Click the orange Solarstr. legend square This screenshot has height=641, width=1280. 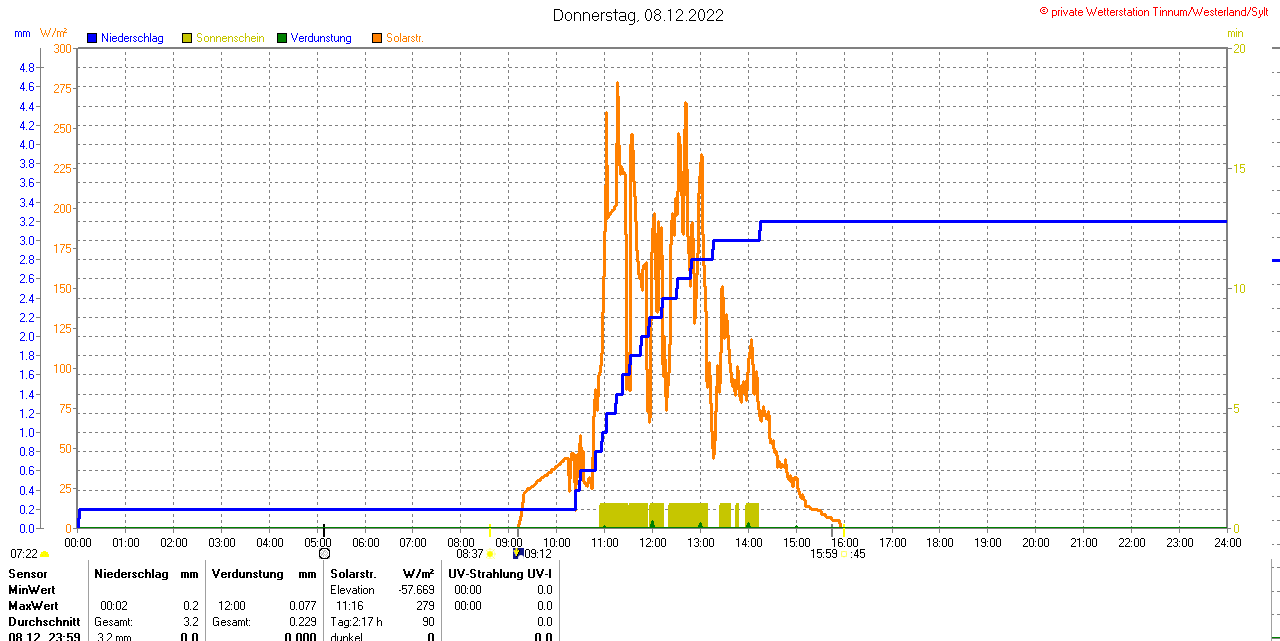(x=376, y=38)
